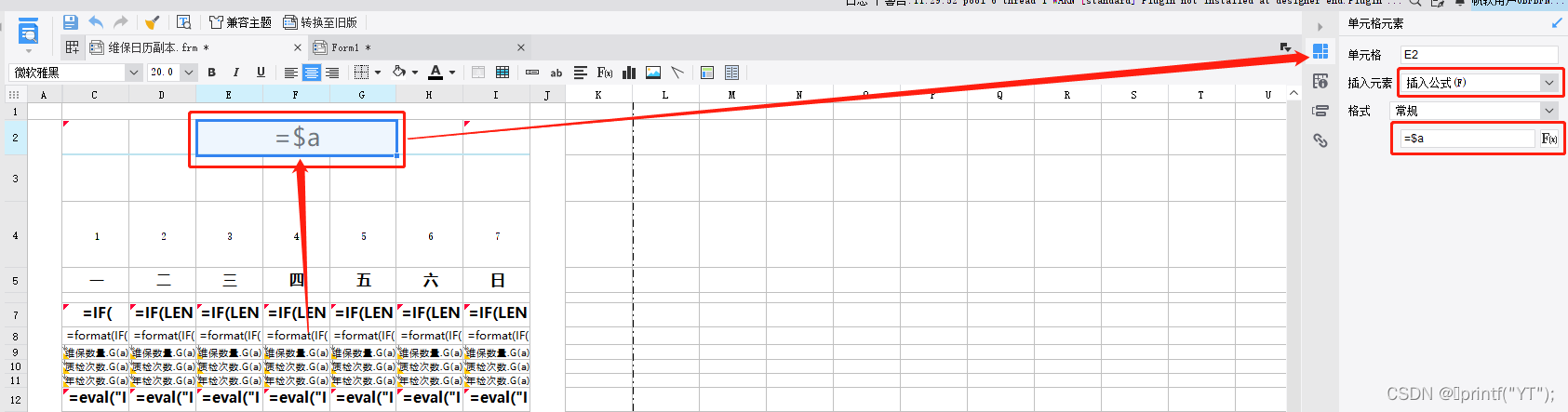Click the 兼容主题 button

(x=240, y=22)
